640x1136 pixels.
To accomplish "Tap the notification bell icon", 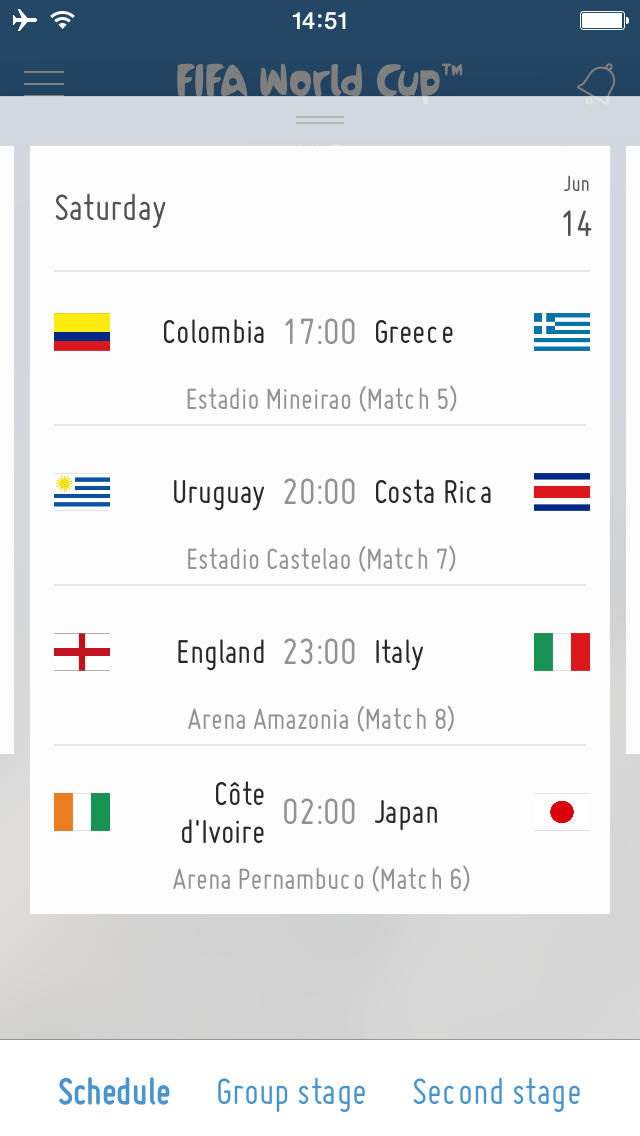I will (596, 84).
